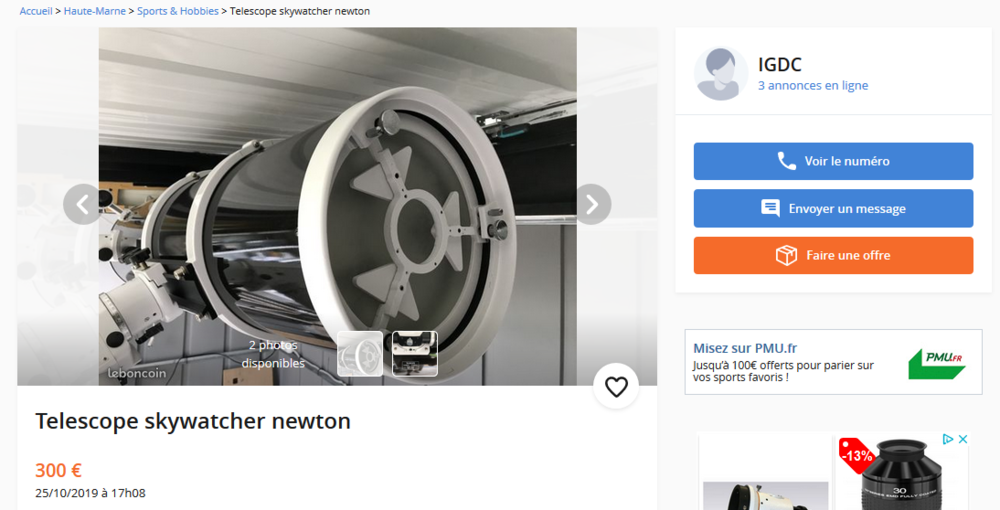Open Sports & Hobbies breadcrumb link

coord(178,11)
